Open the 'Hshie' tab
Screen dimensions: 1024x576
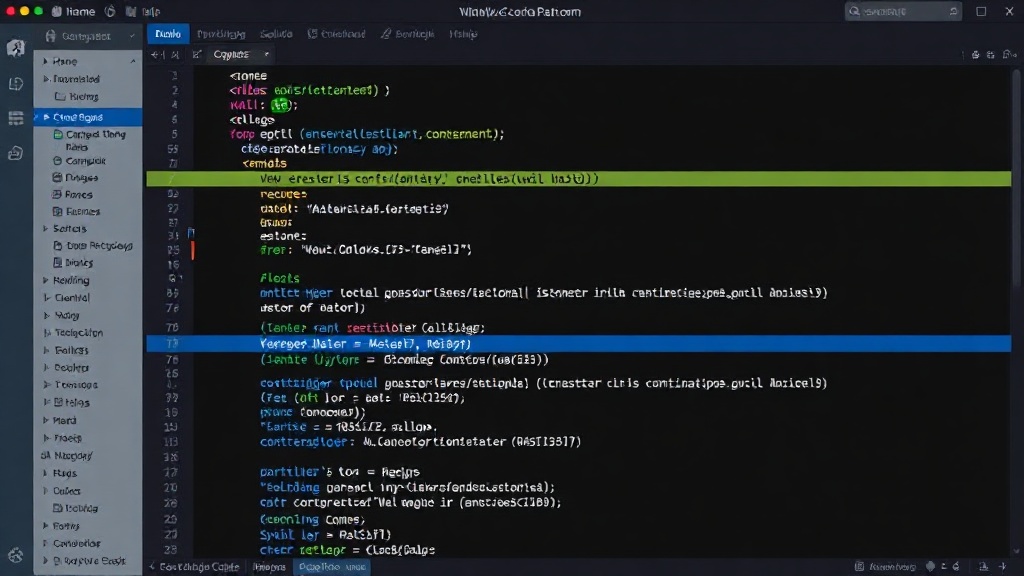pos(463,34)
